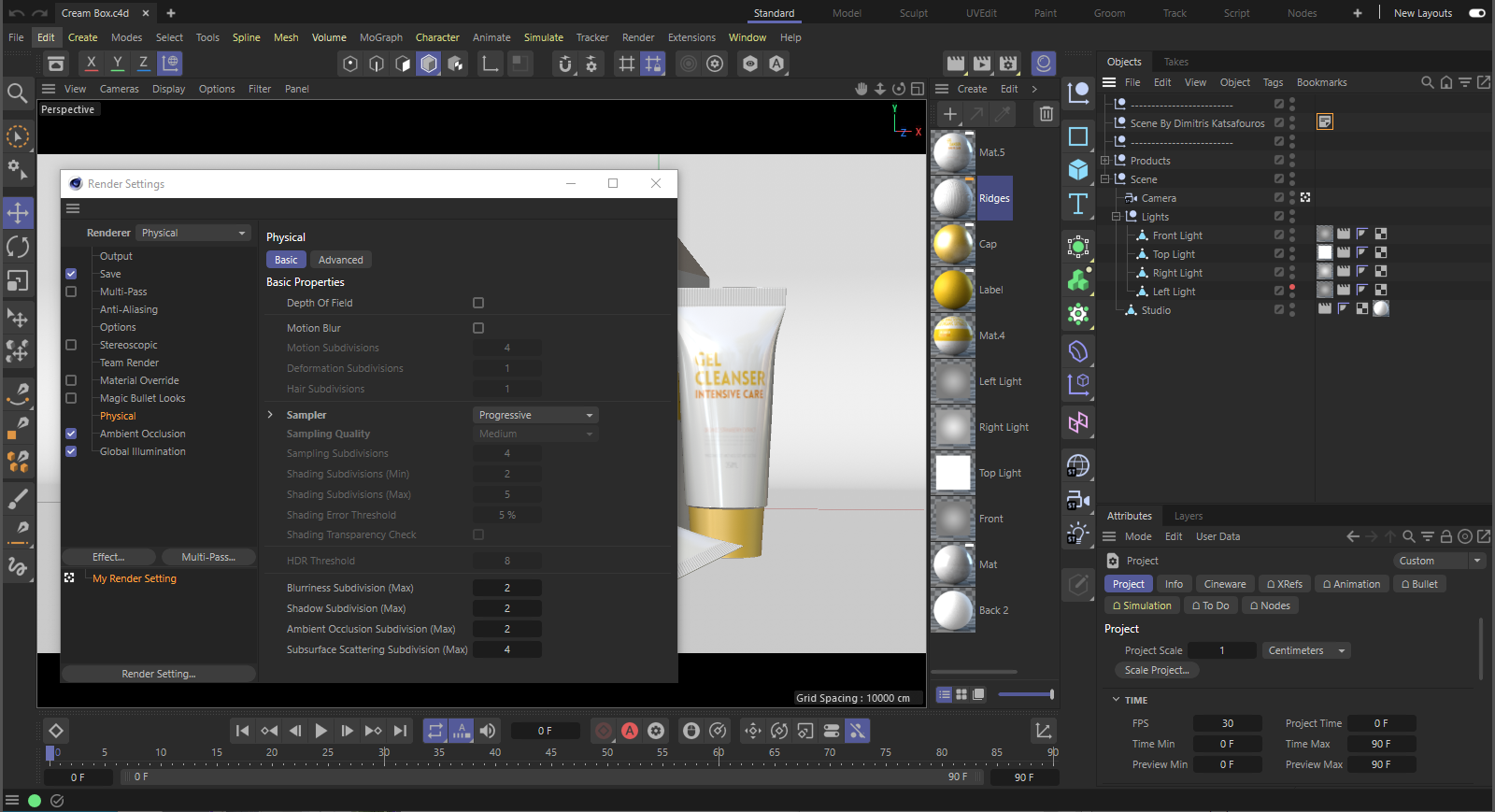Click the Coordinate System icon
The width and height of the screenshot is (1495, 812).
coord(169,63)
